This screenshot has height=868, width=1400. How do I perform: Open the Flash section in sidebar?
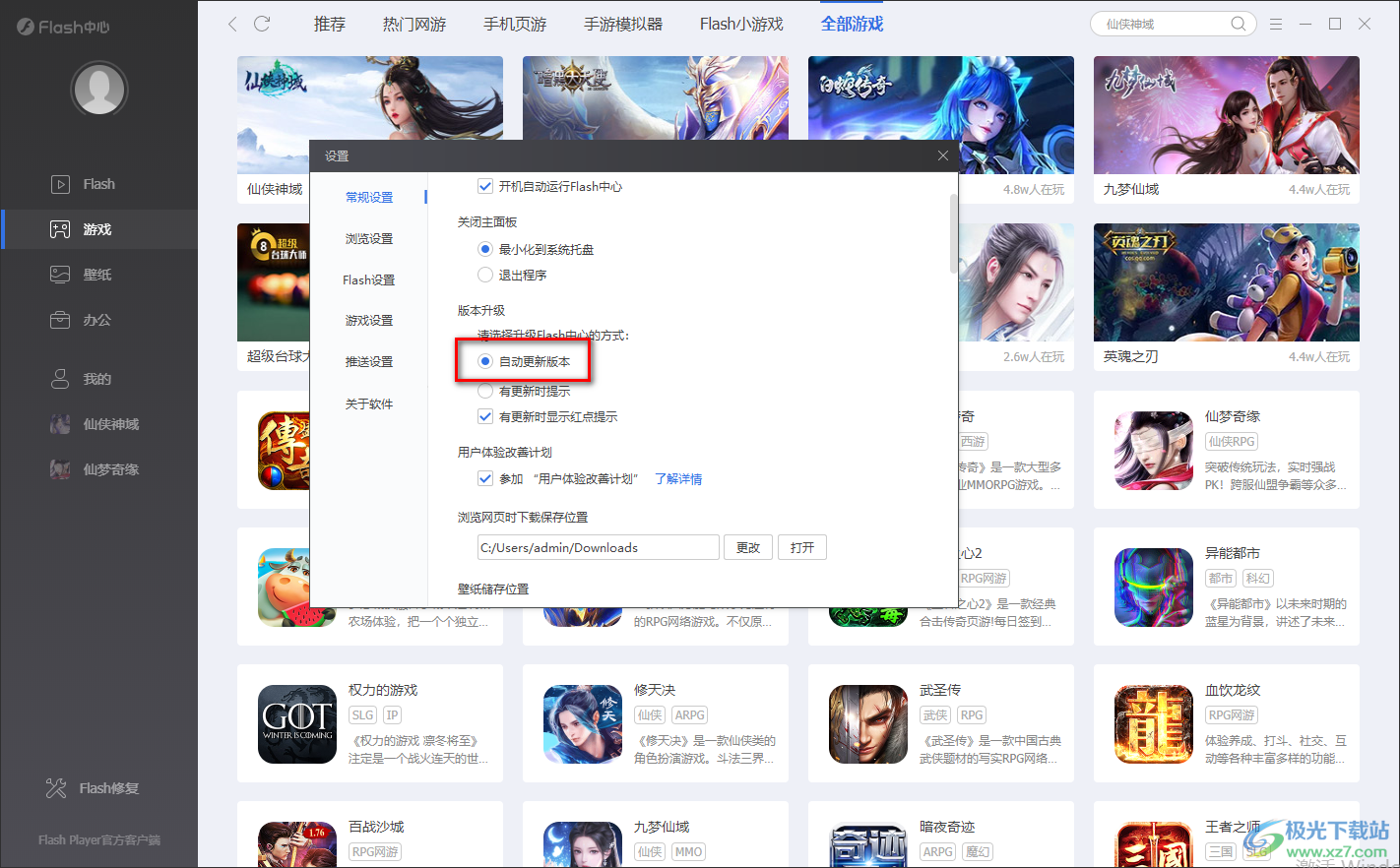point(98,184)
